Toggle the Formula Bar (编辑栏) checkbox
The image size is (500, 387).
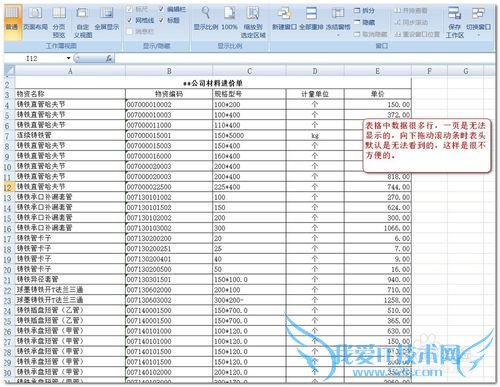coord(172,9)
